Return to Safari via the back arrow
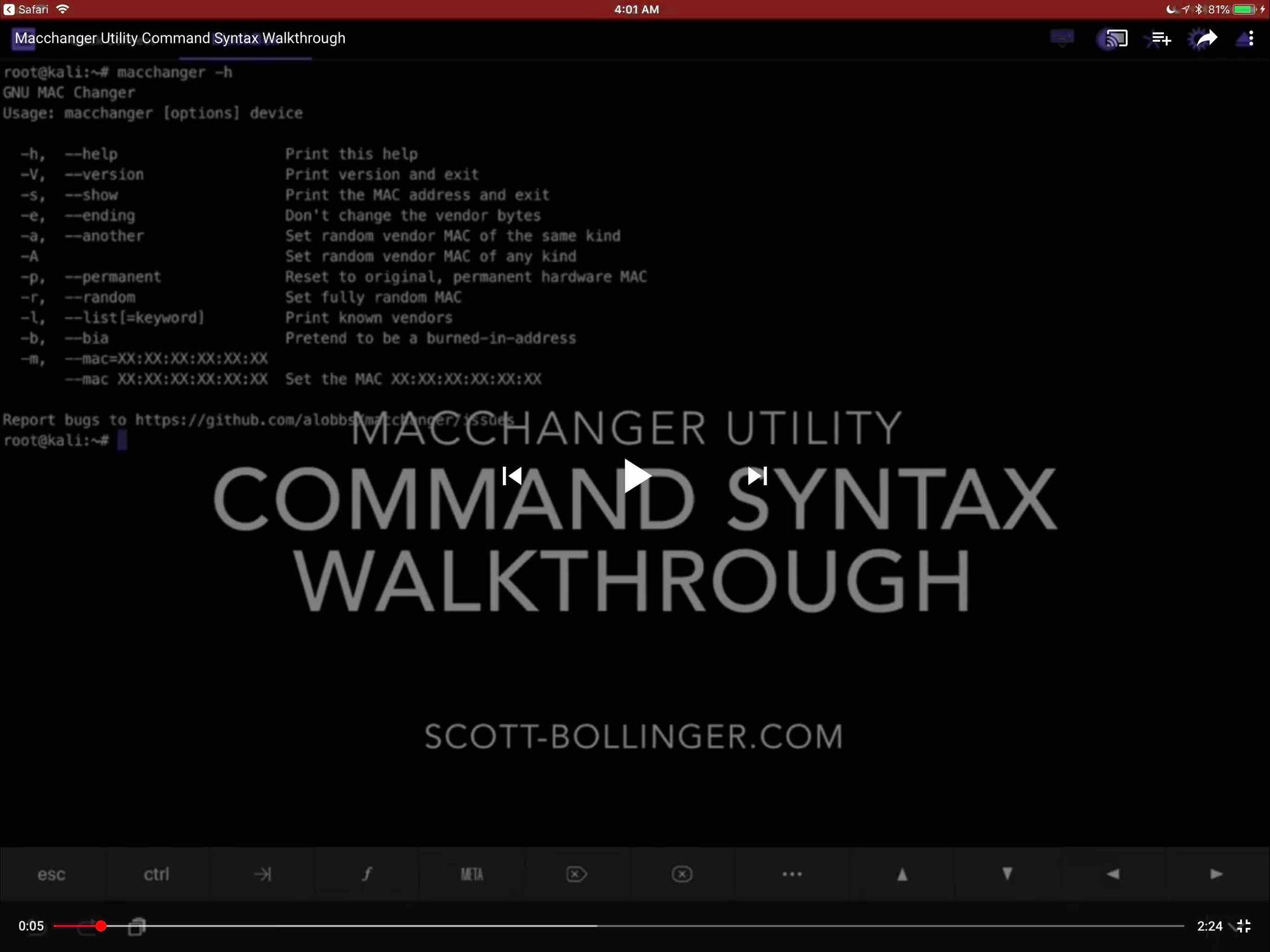This screenshot has width=1270, height=952. click(x=9, y=9)
